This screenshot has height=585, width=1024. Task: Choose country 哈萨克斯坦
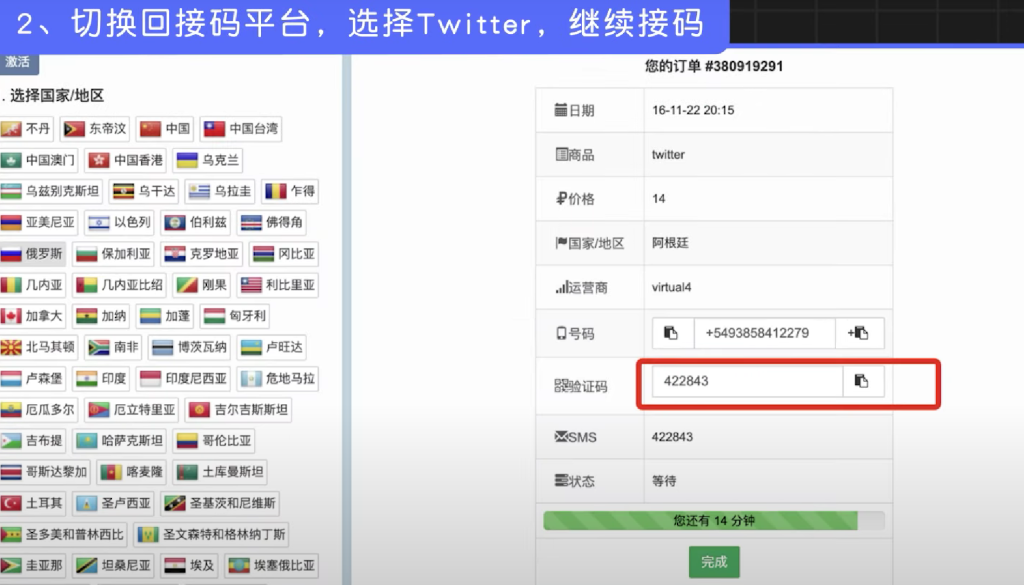120,441
